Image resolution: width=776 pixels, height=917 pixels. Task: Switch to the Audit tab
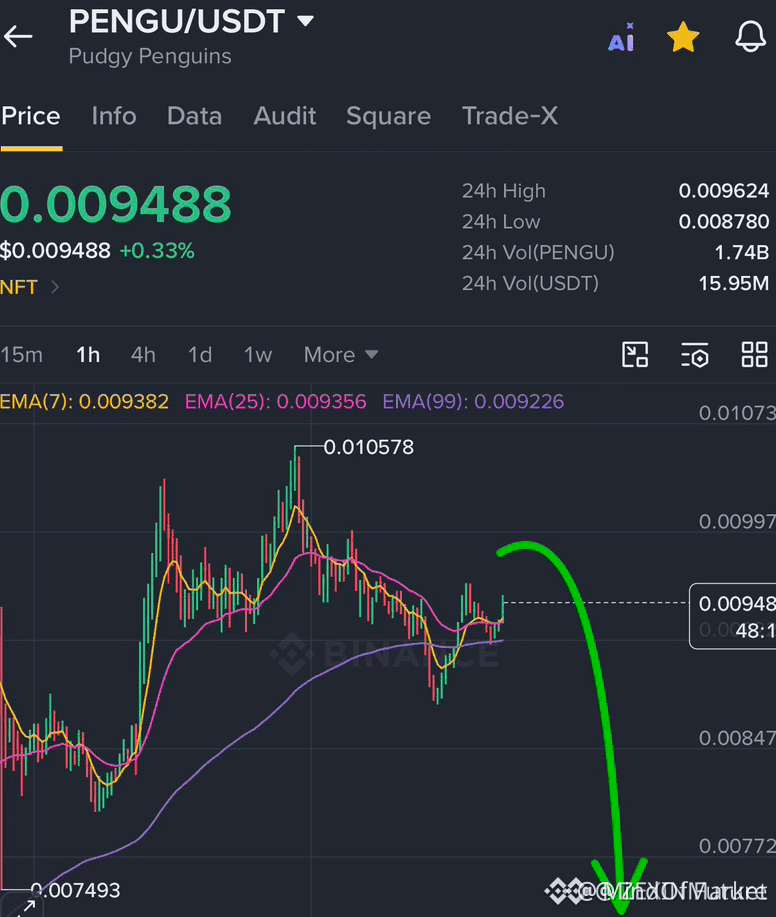285,116
